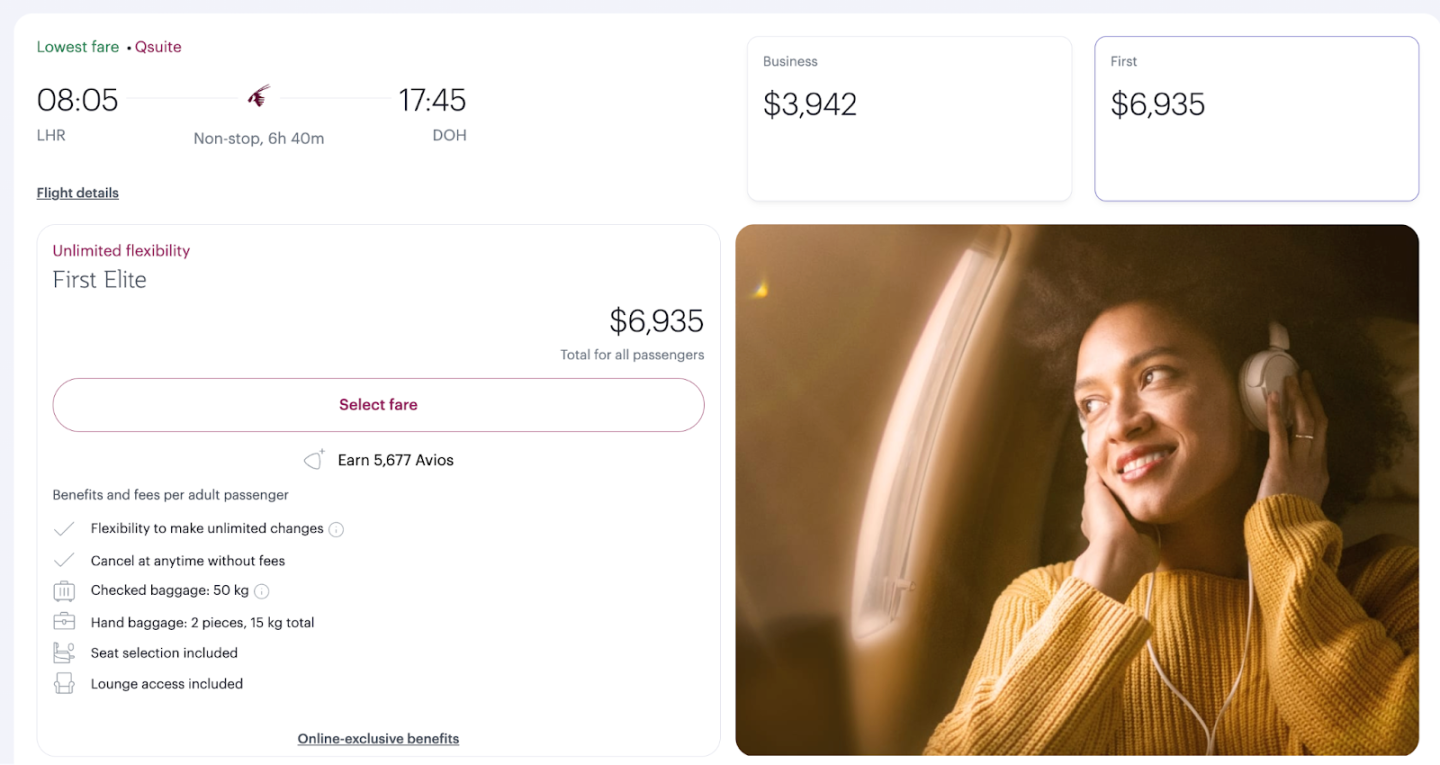The image size is (1440, 765).
Task: Click the lounge access armchair icon
Action: (64, 684)
